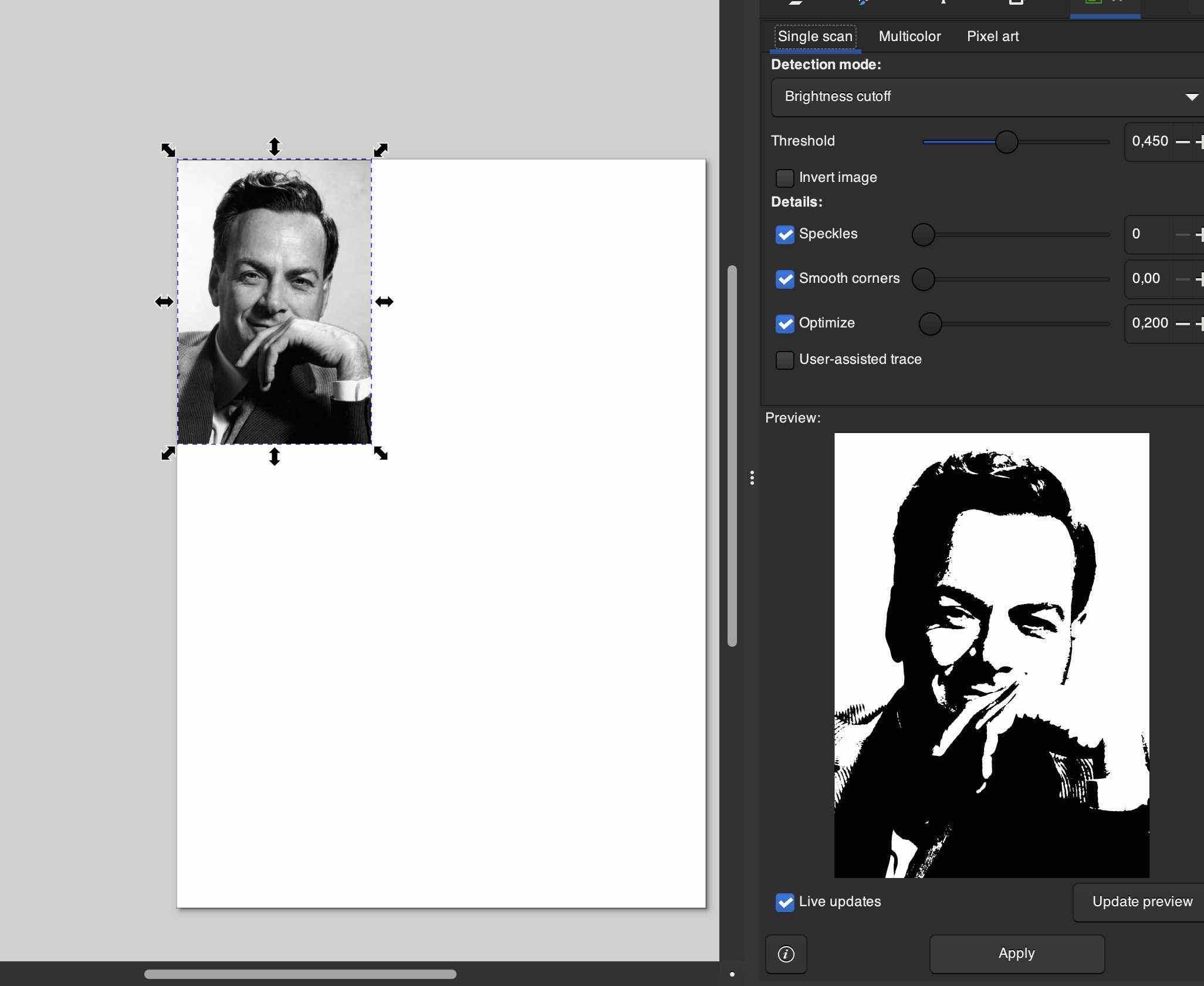The width and height of the screenshot is (1204, 986).
Task: Select the Single scan tab
Action: click(814, 36)
